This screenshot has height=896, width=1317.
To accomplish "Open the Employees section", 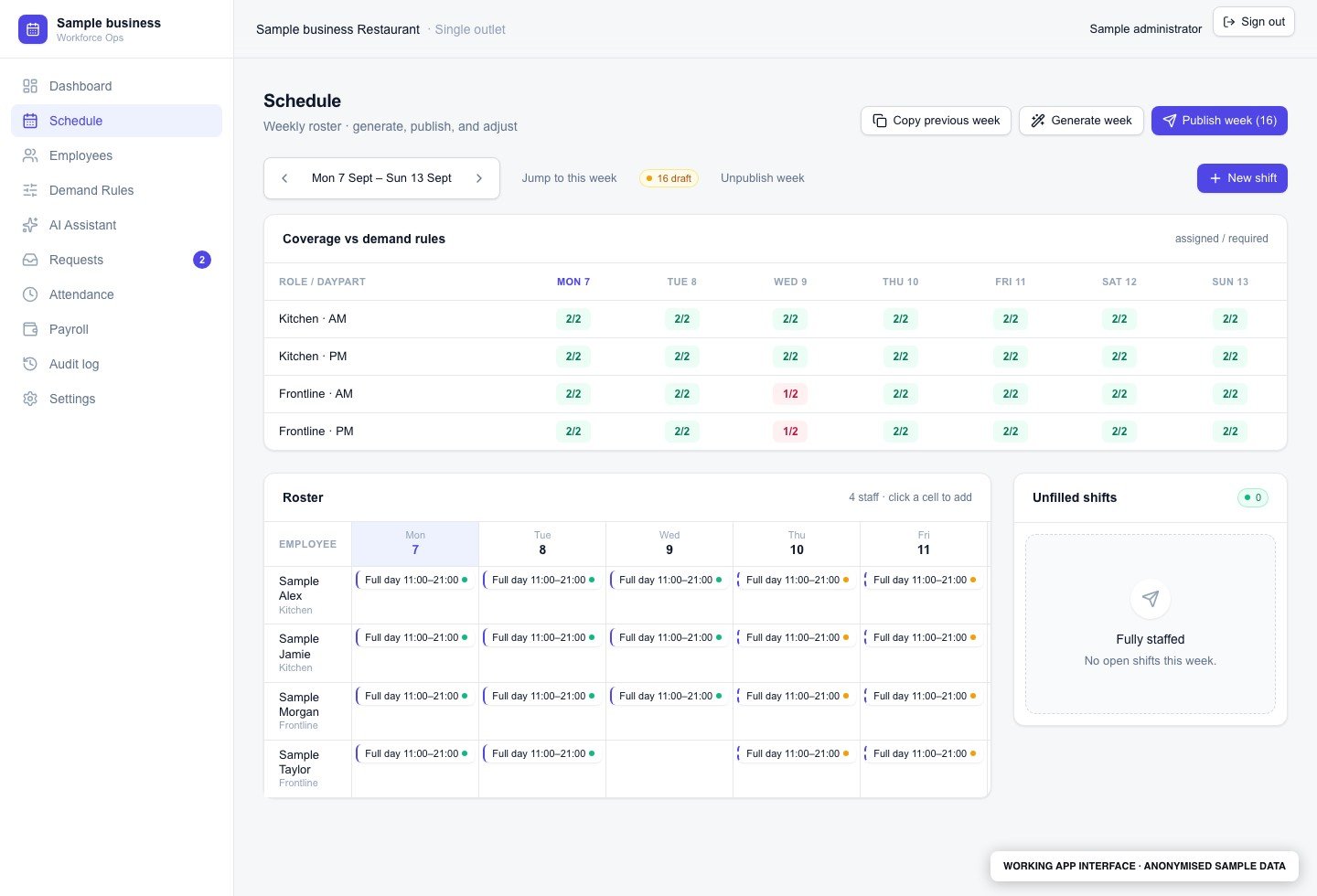I will [x=117, y=155].
